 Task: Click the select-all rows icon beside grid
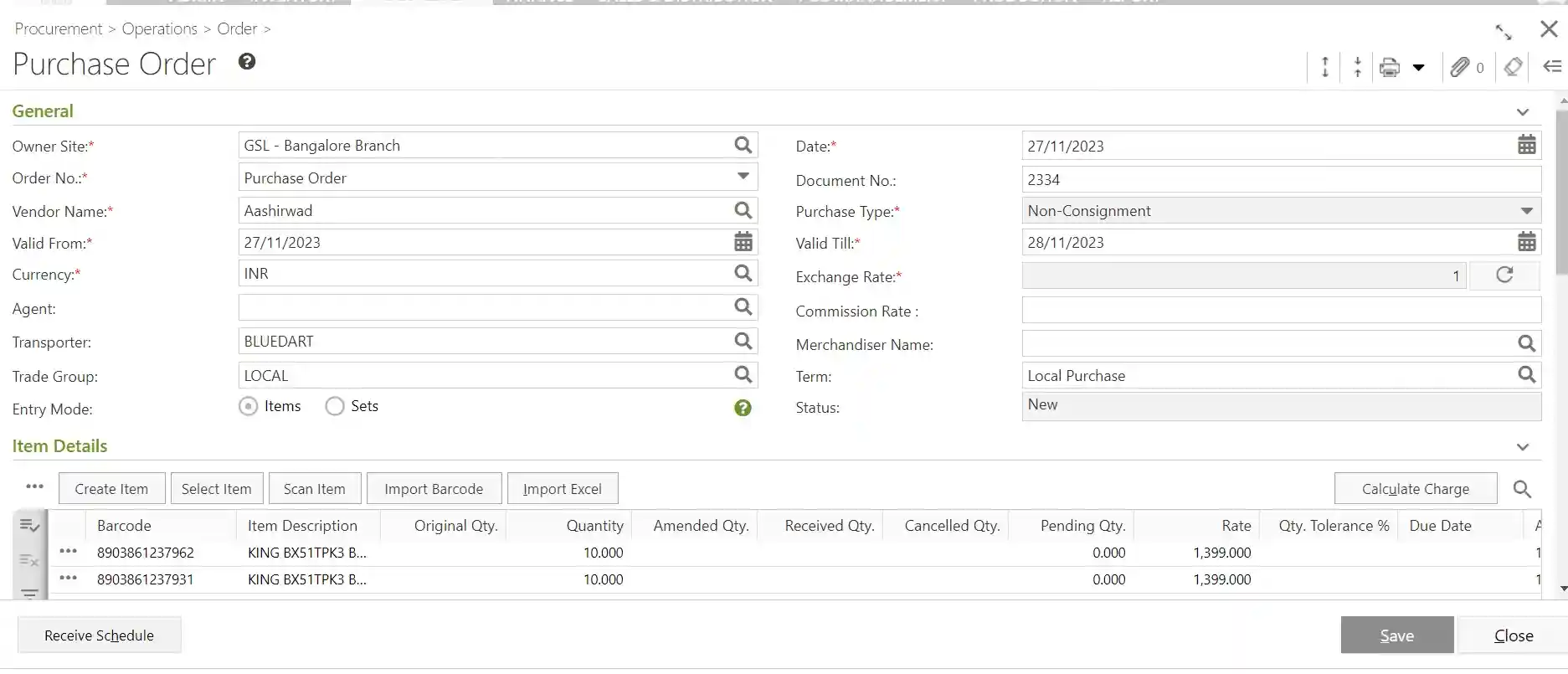(29, 525)
